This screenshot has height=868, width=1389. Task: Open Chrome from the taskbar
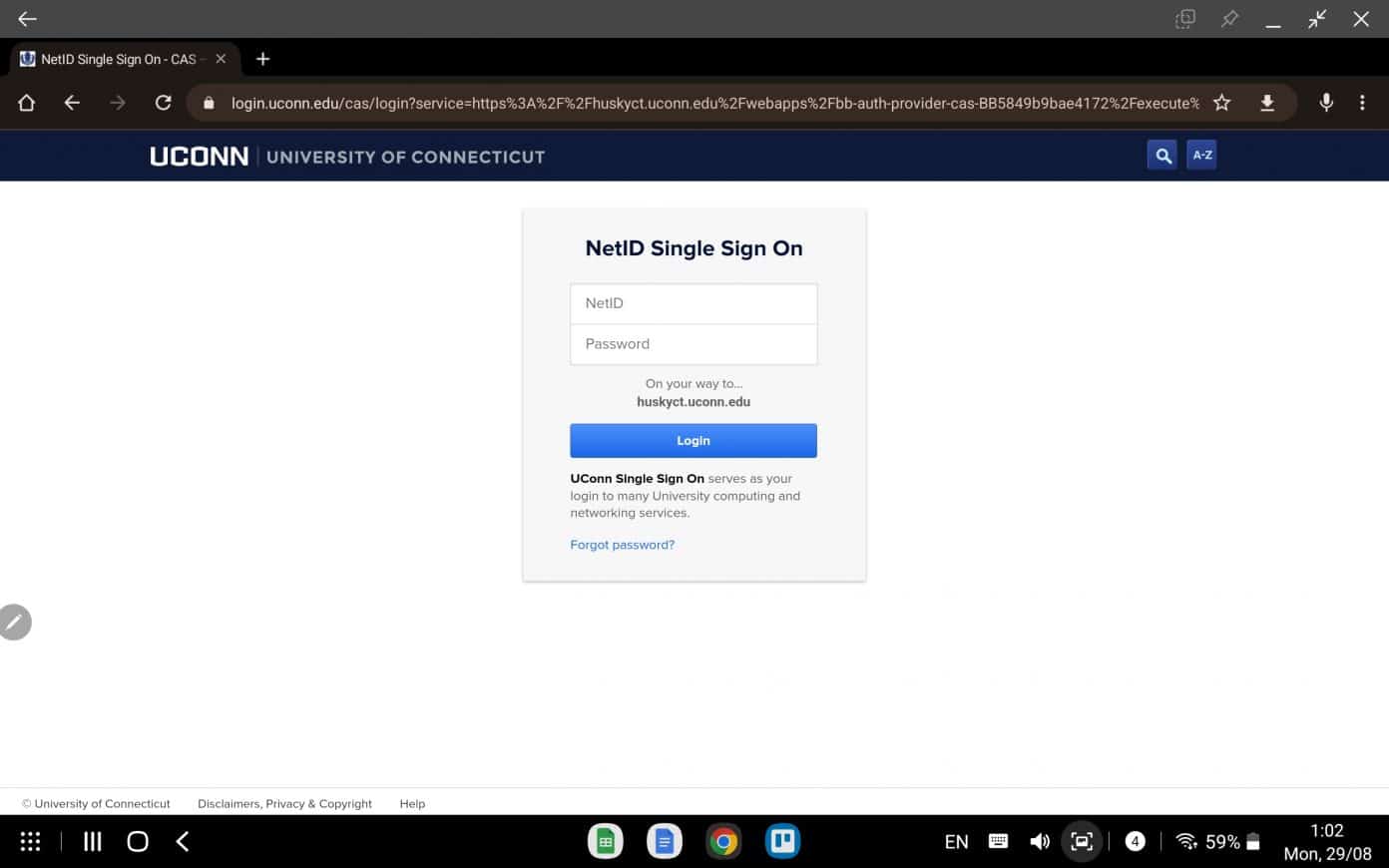723,841
